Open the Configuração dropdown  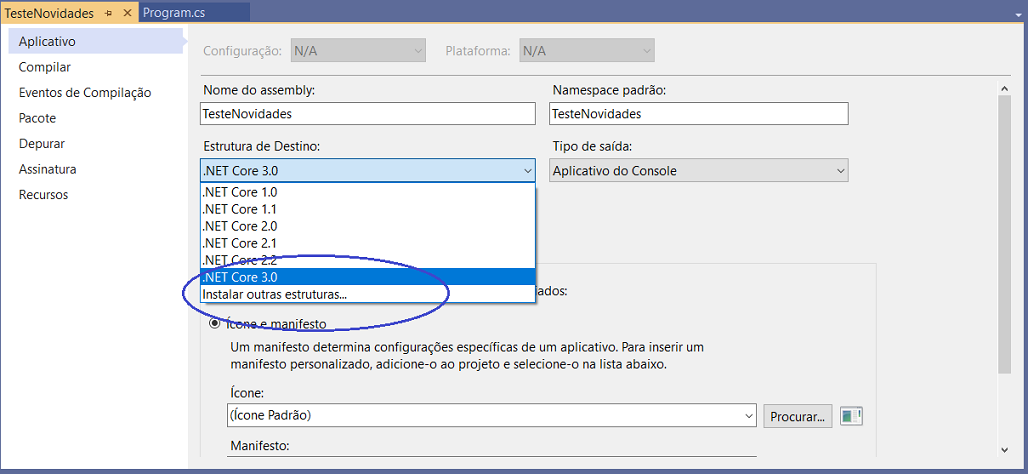point(359,50)
